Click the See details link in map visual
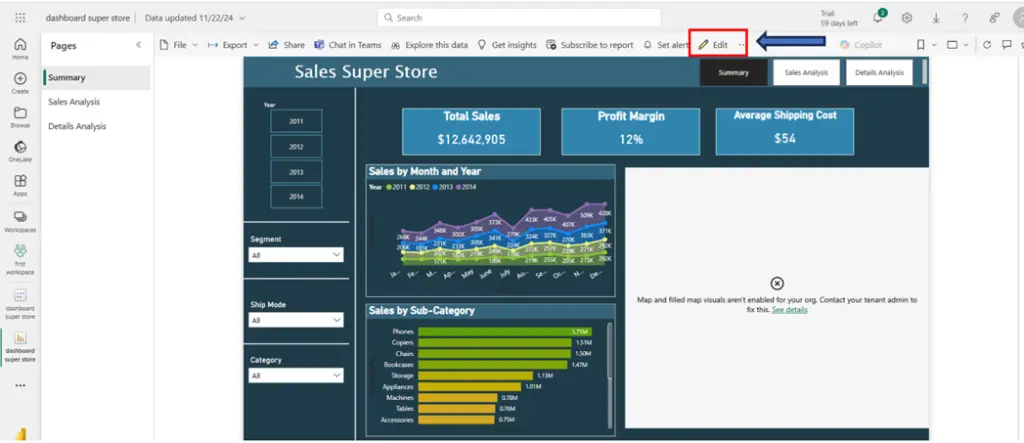Image resolution: width=1024 pixels, height=443 pixels. pos(790,310)
